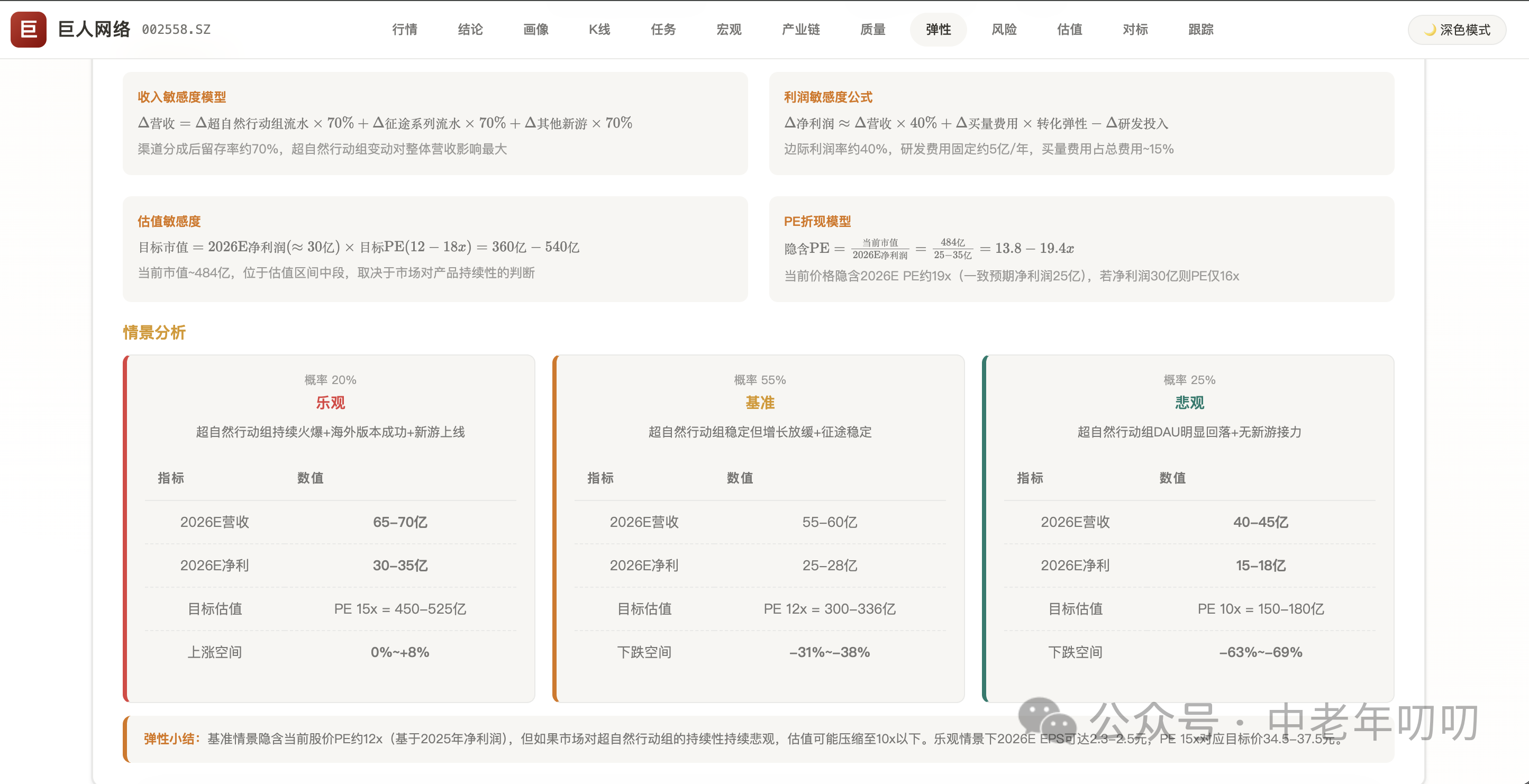Viewport: 1529px width, 784px height.
Task: Click the PE 15x = 450–525亿 cell
Action: [x=400, y=609]
